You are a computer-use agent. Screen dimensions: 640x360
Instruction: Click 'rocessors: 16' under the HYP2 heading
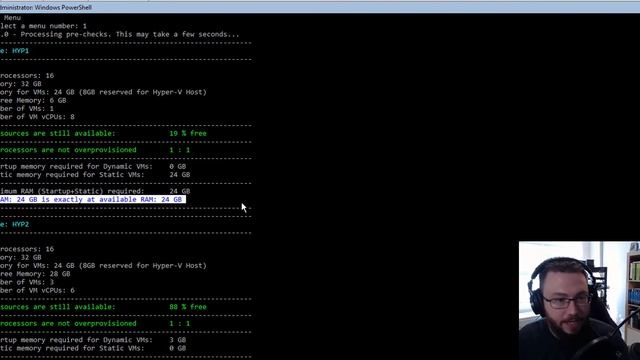point(27,249)
